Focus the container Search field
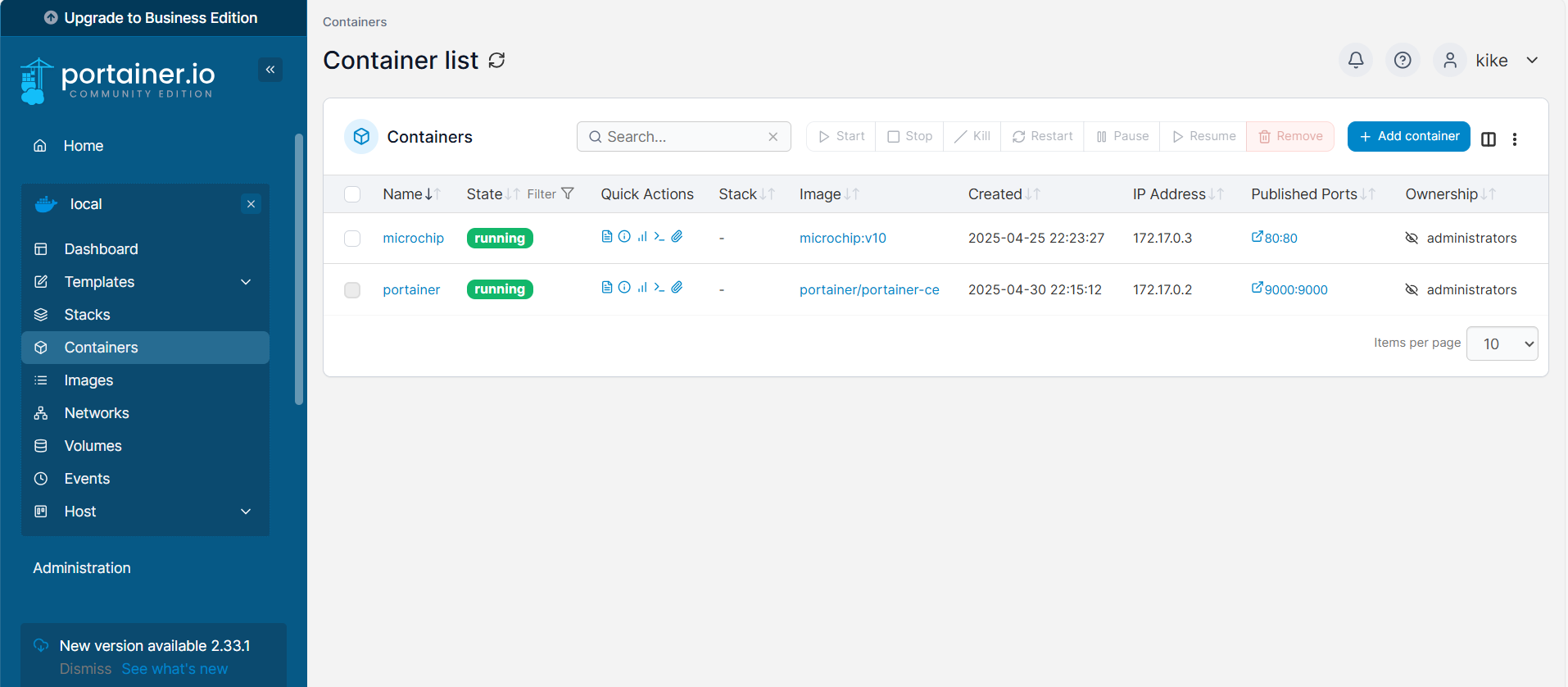Image resolution: width=1568 pixels, height=687 pixels. point(683,137)
